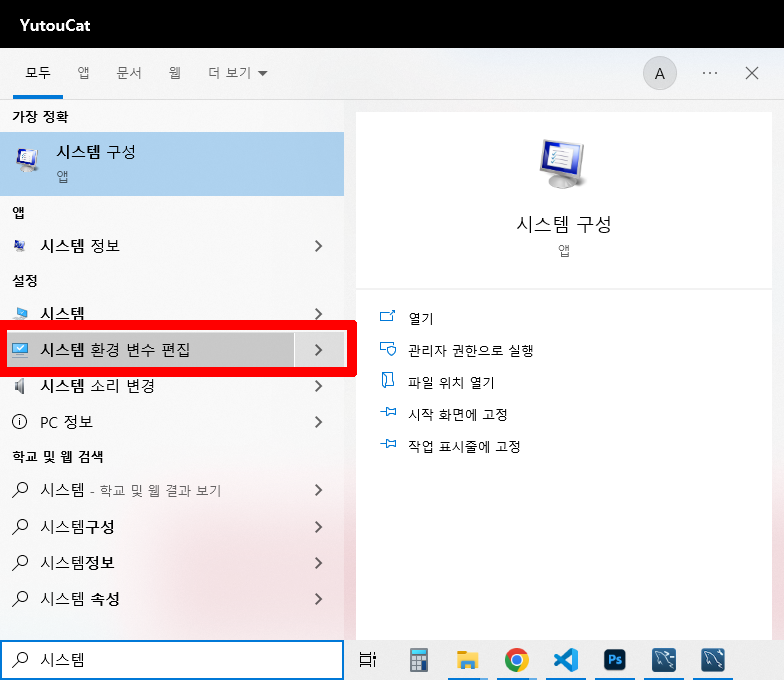Screen dimensions: 784x680
Task: Open second MySQL Workbench taskbar icon
Action: (713, 660)
